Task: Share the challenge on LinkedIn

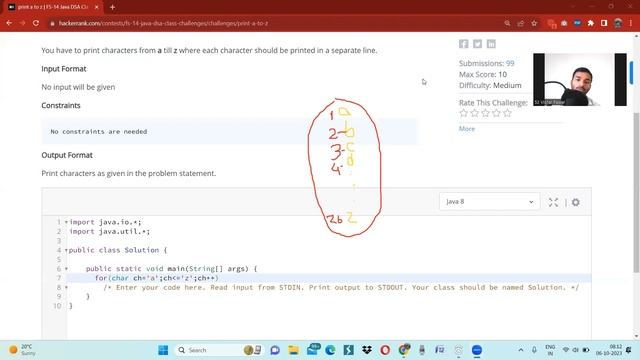Action: coord(491,44)
